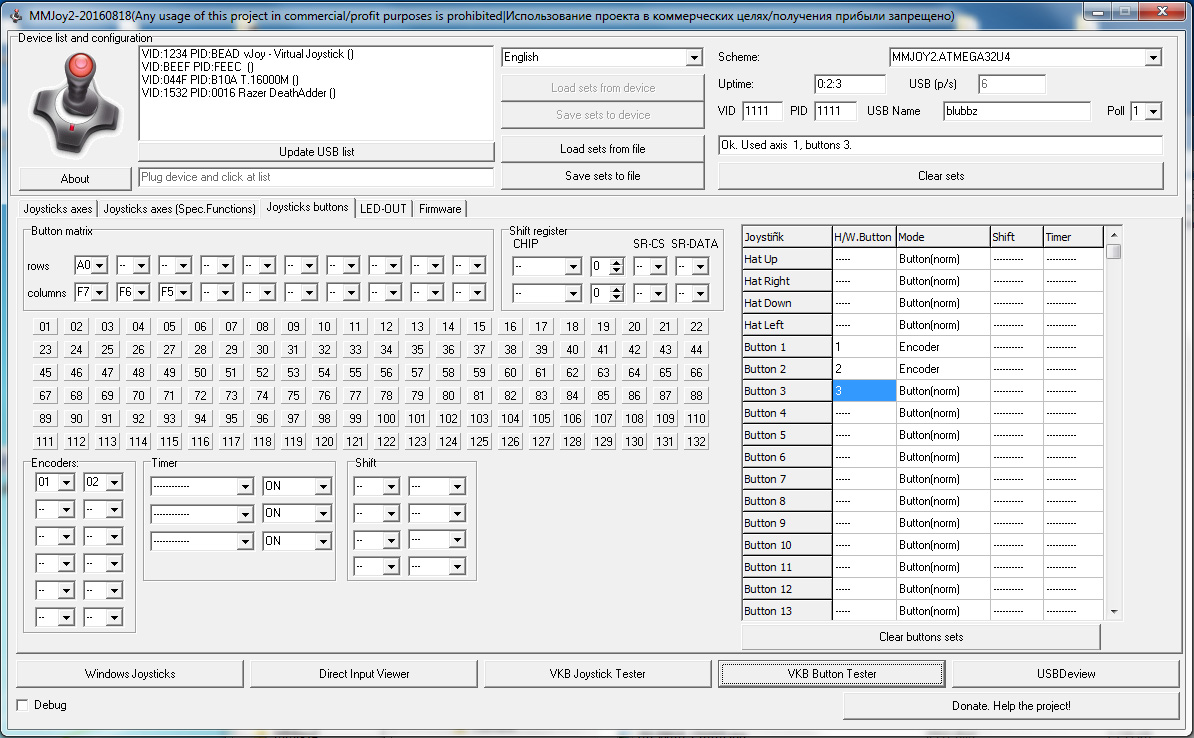Open first Shift group dropdown

pyautogui.click(x=391, y=487)
